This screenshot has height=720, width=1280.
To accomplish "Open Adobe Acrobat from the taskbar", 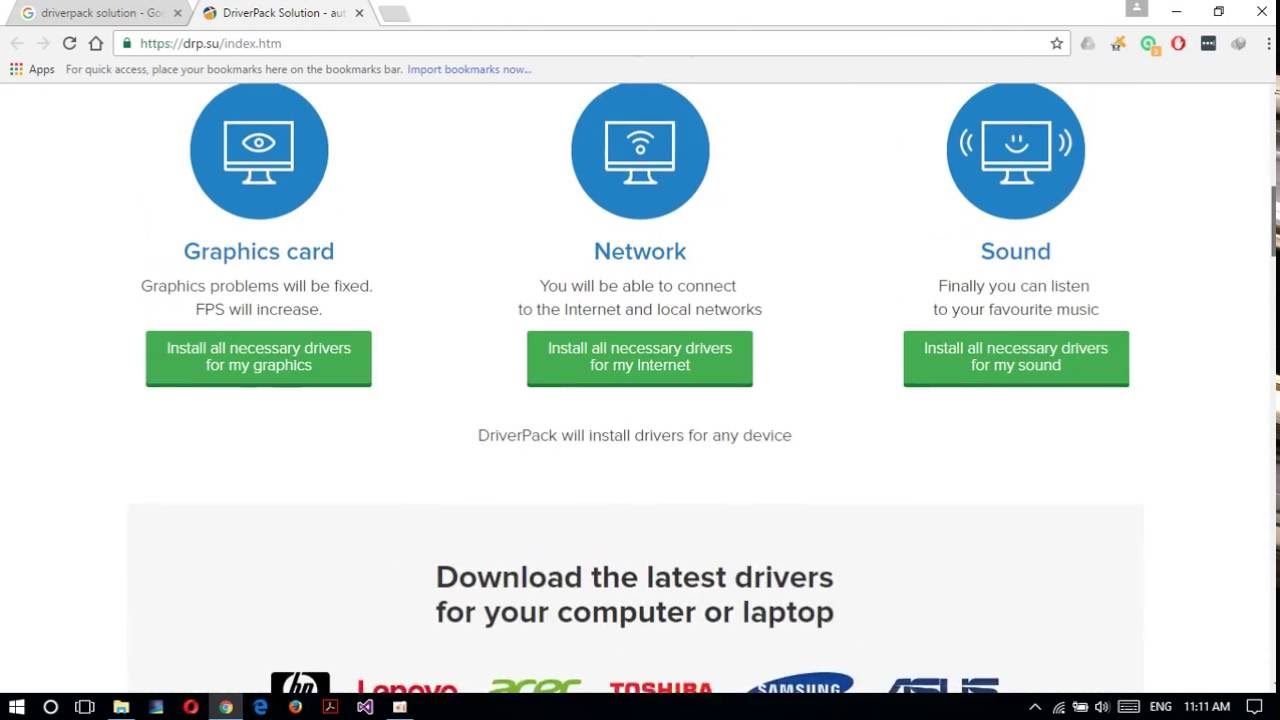I will (330, 706).
